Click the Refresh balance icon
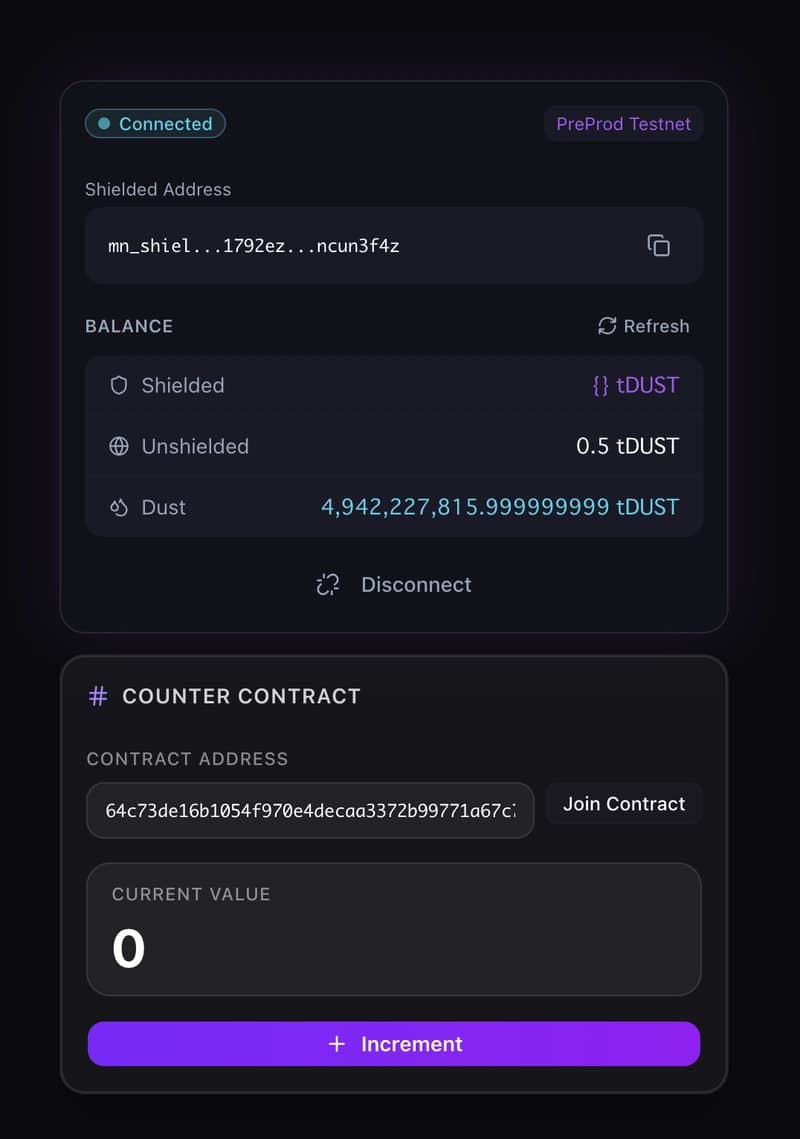The height and width of the screenshot is (1139, 800). 607,326
